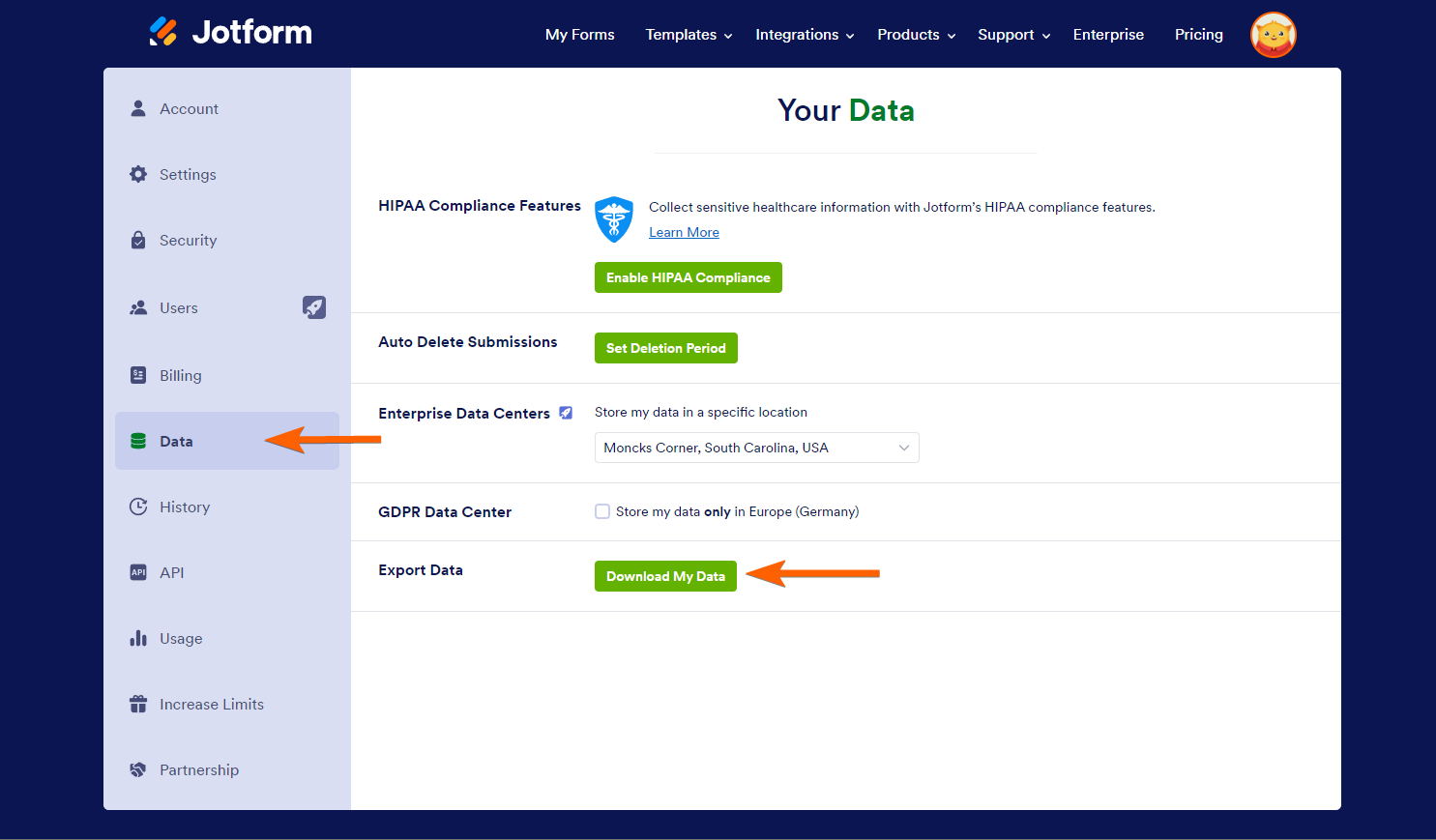1436x840 pixels.
Task: Click the 'GDPR Data Center' label
Action: (x=445, y=512)
